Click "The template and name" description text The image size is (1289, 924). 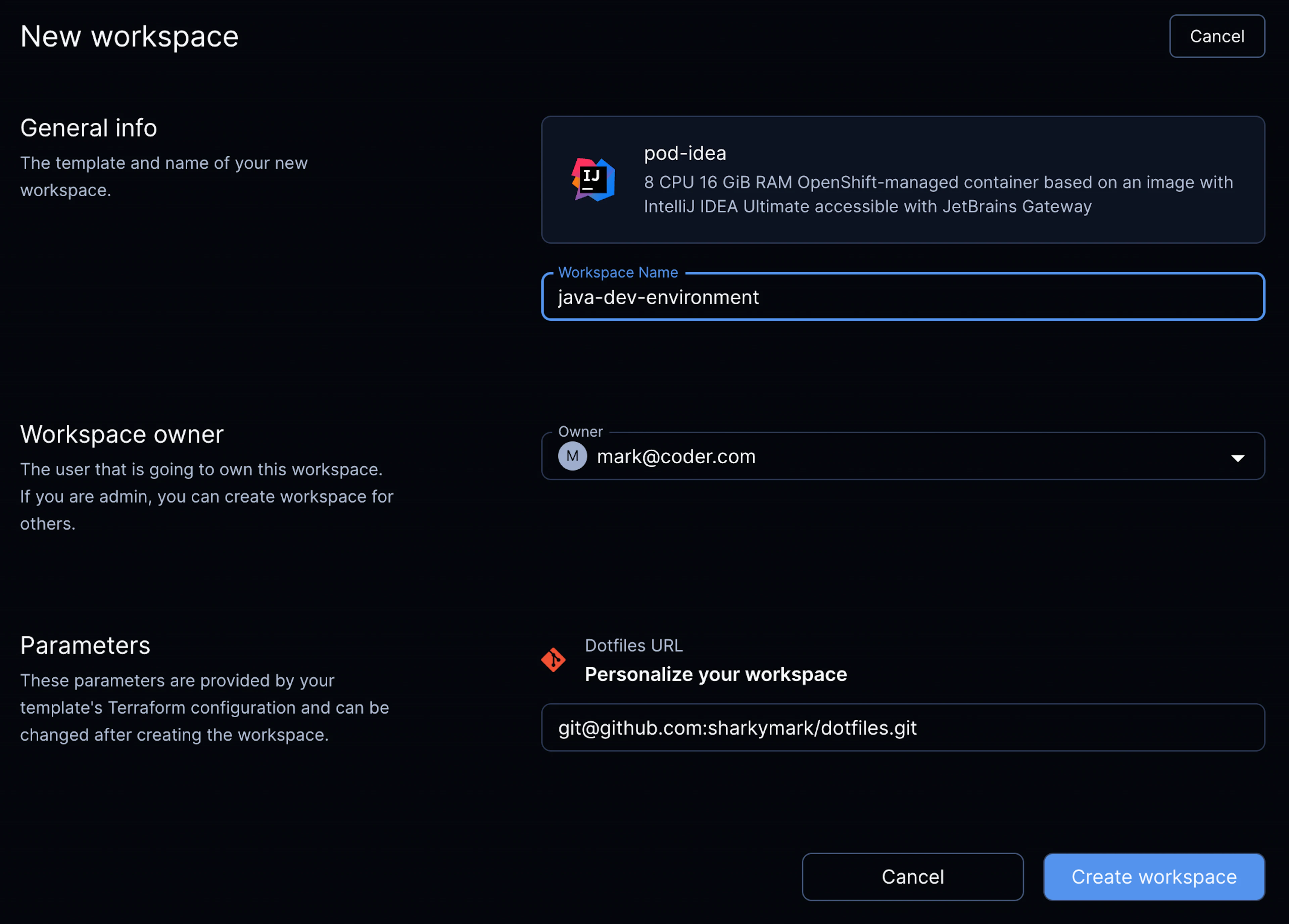pyautogui.click(x=164, y=176)
